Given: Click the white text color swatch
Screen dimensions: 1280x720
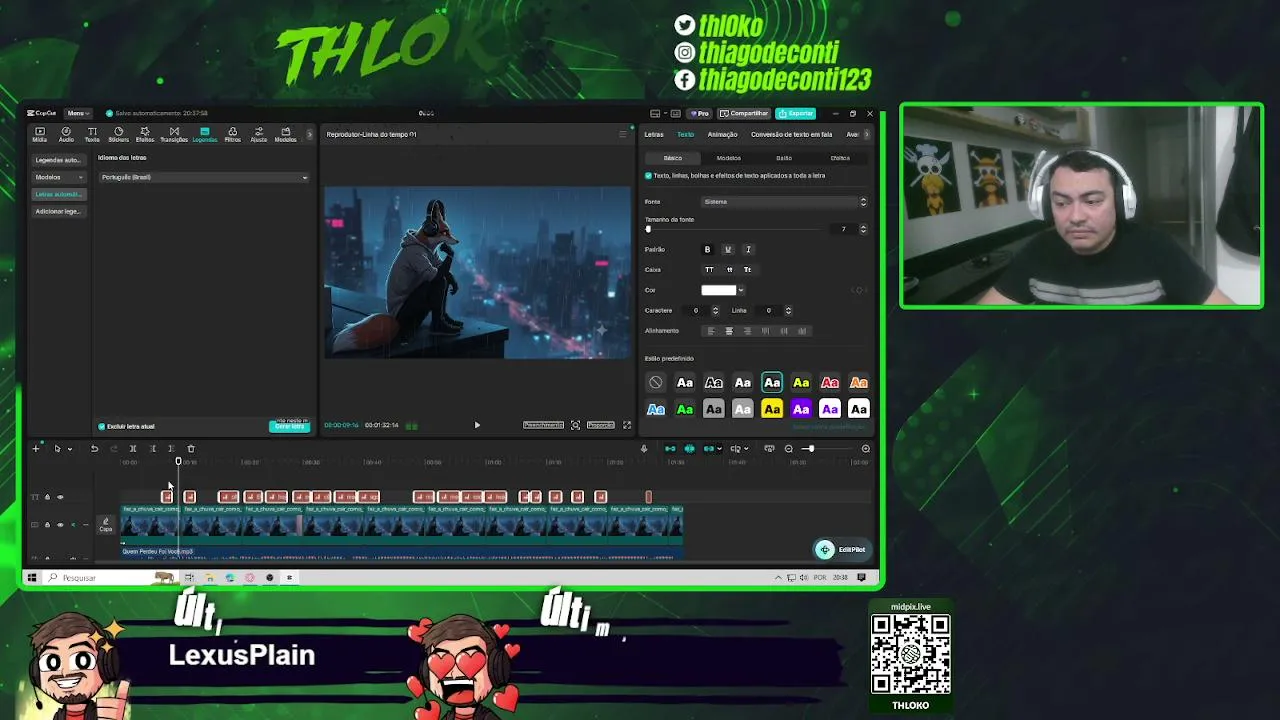Looking at the screenshot, I should click(x=718, y=291).
